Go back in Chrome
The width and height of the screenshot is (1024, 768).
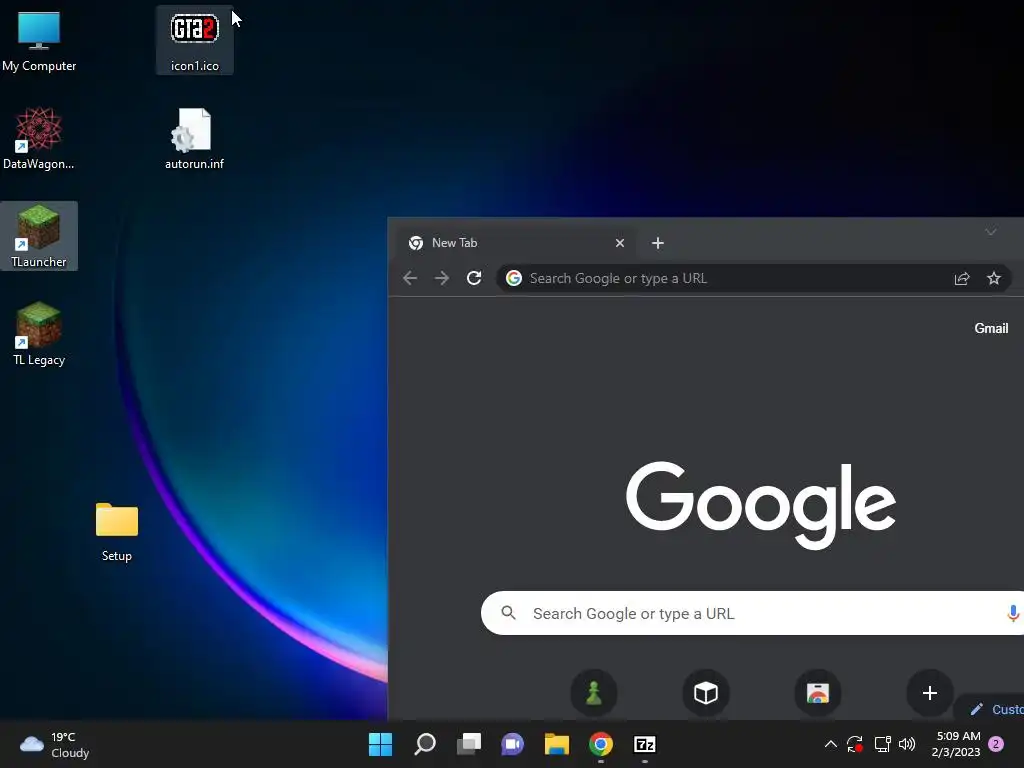point(410,278)
